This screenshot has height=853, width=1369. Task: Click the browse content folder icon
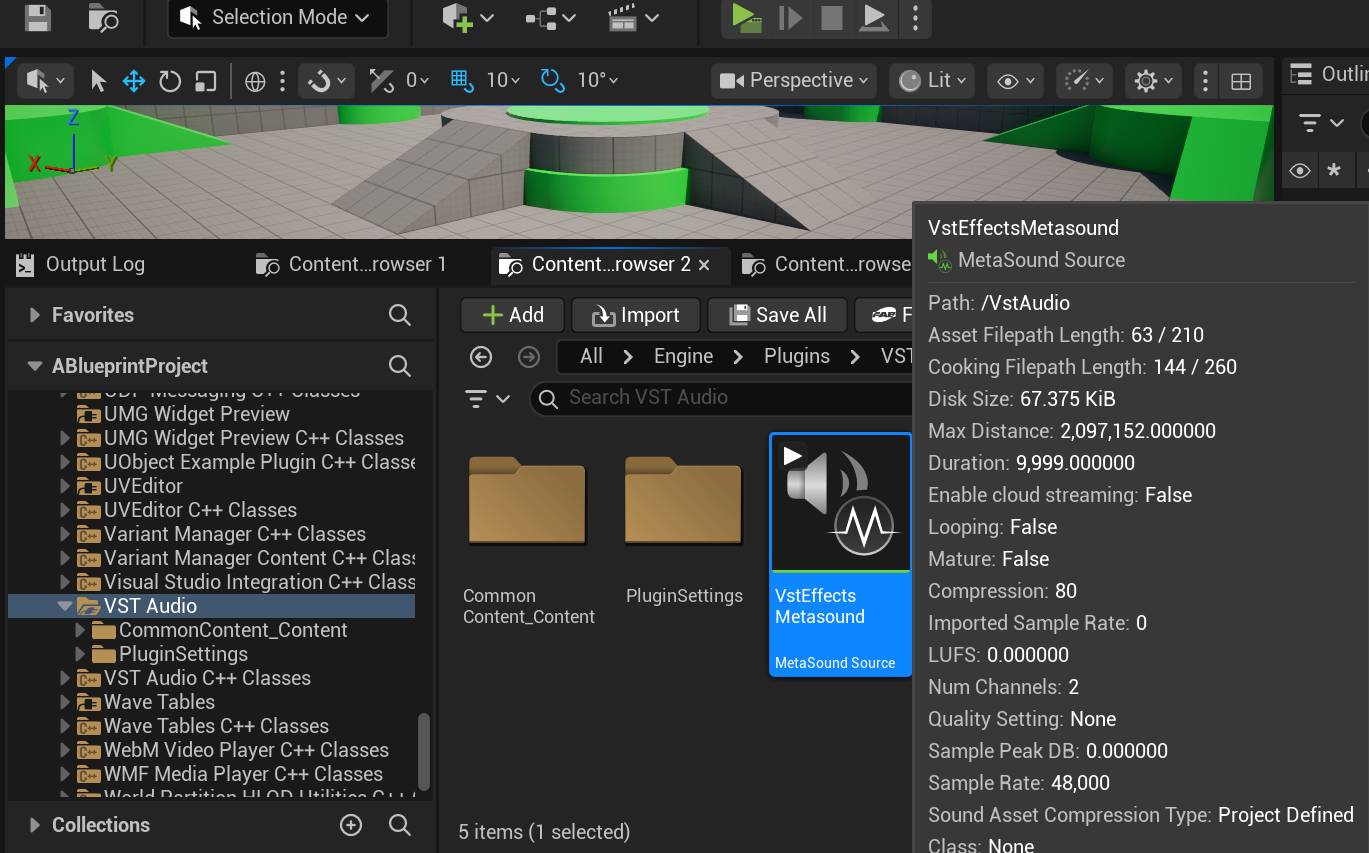tap(103, 17)
